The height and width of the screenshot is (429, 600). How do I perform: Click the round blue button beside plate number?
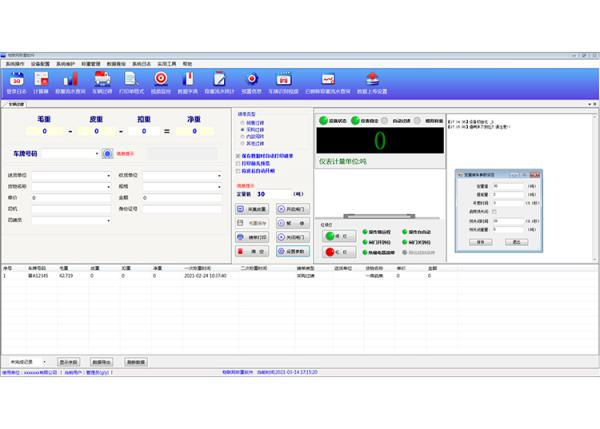108,154
